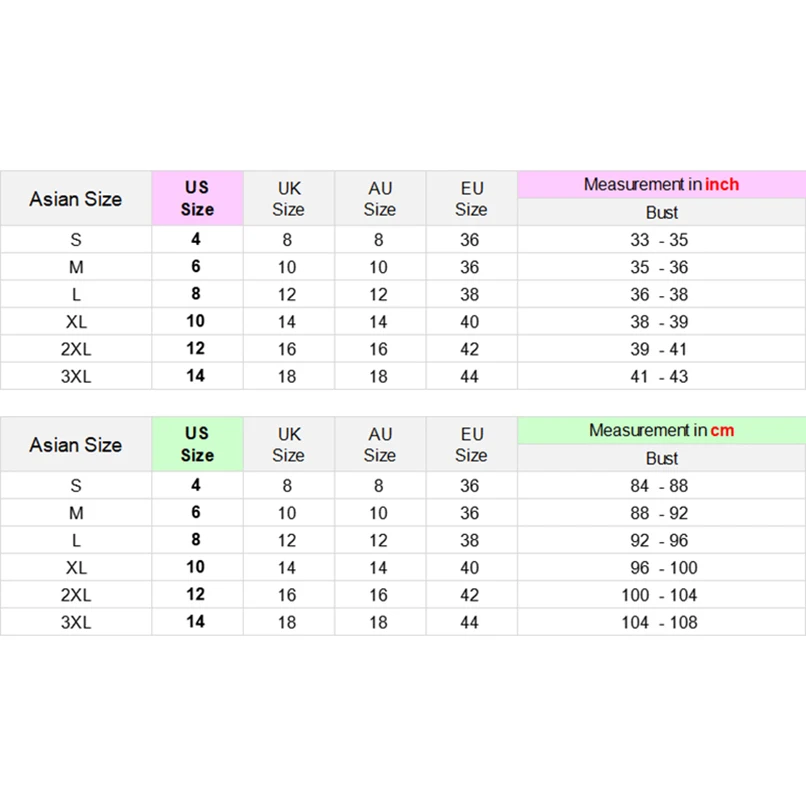806x806 pixels.
Task: Click the Asian Size header in cm table
Action: click(76, 444)
